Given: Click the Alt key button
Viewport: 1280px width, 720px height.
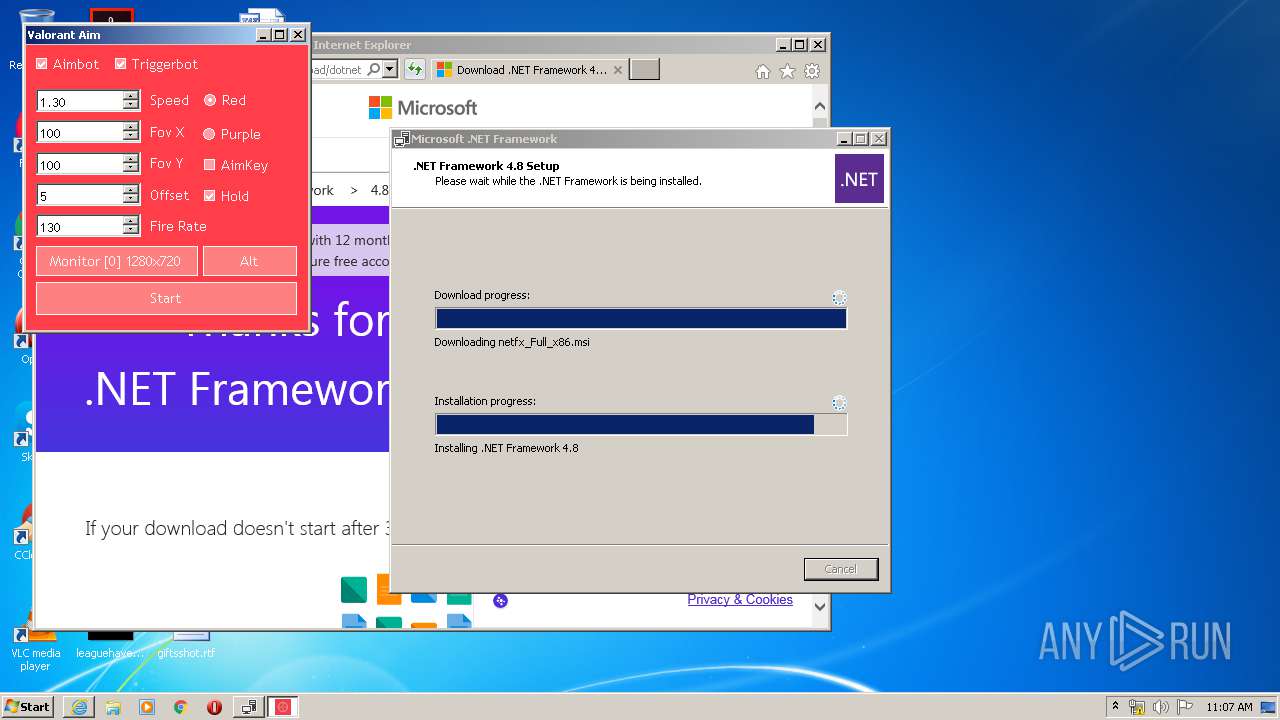Looking at the screenshot, I should (249, 261).
